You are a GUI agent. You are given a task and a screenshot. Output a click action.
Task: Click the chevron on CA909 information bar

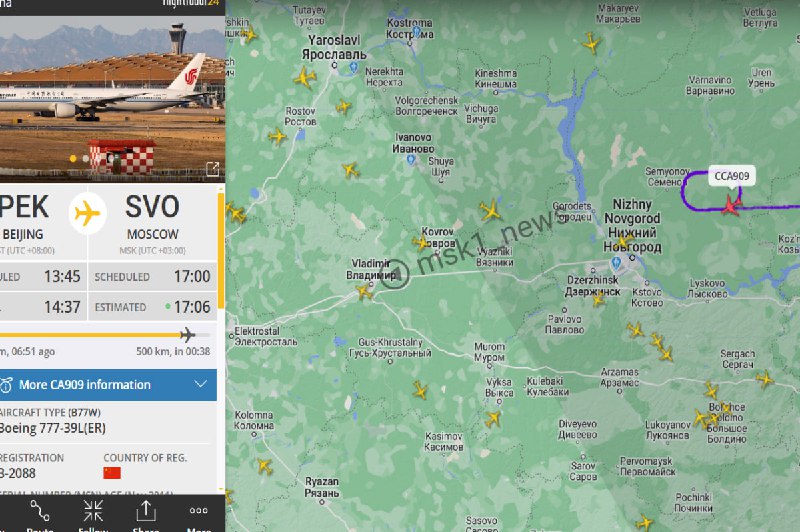pos(201,384)
